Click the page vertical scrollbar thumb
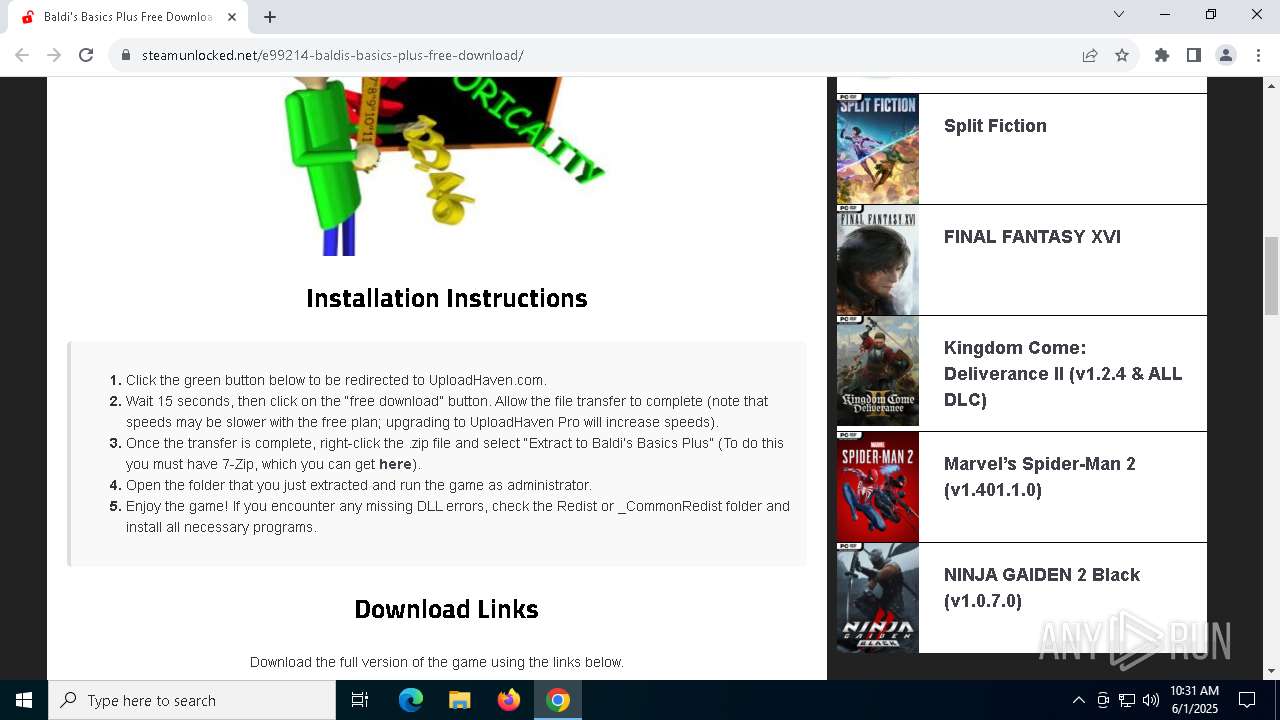The width and height of the screenshot is (1280, 720). [1271, 276]
